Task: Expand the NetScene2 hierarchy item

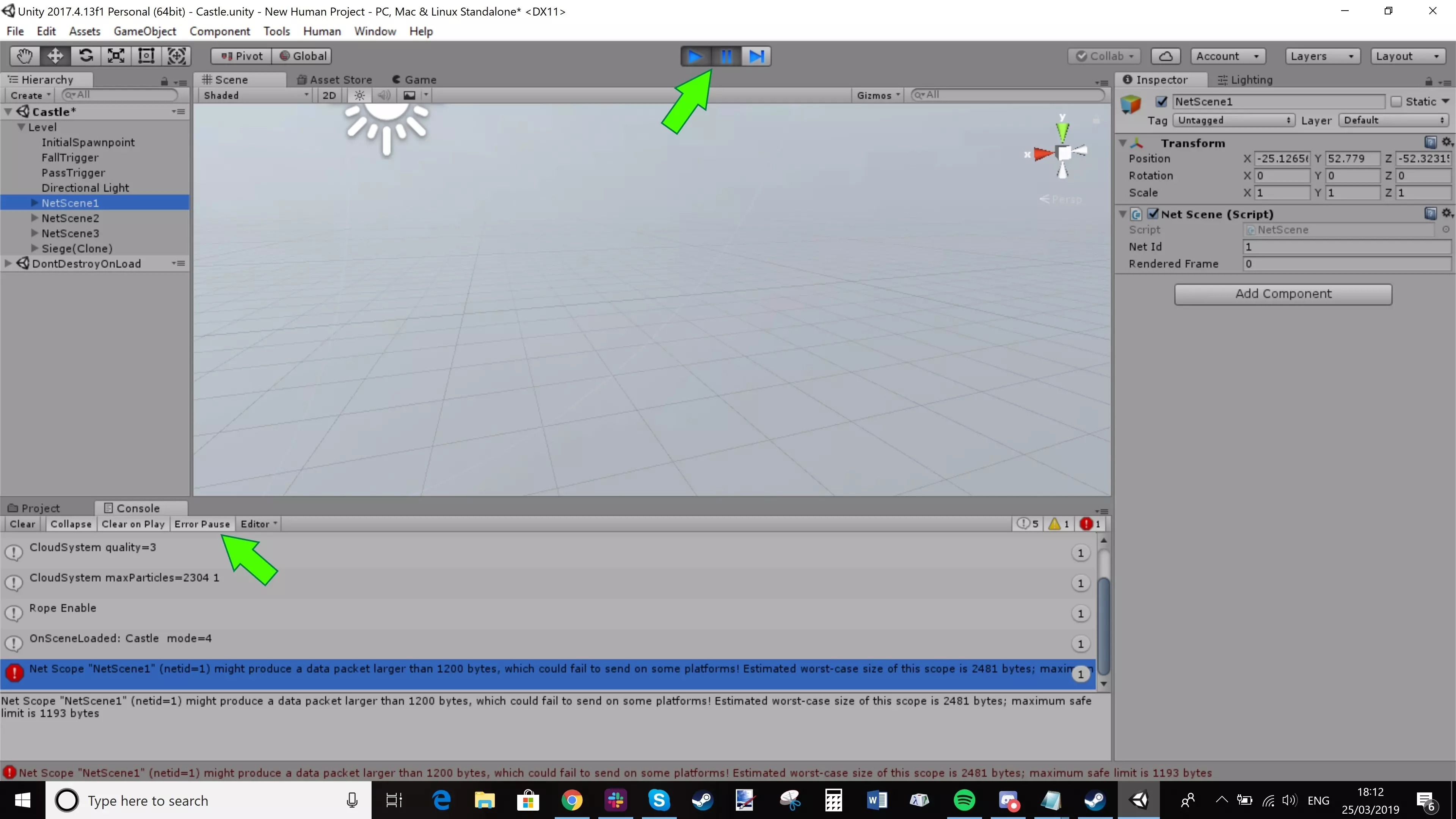Action: coord(35,218)
